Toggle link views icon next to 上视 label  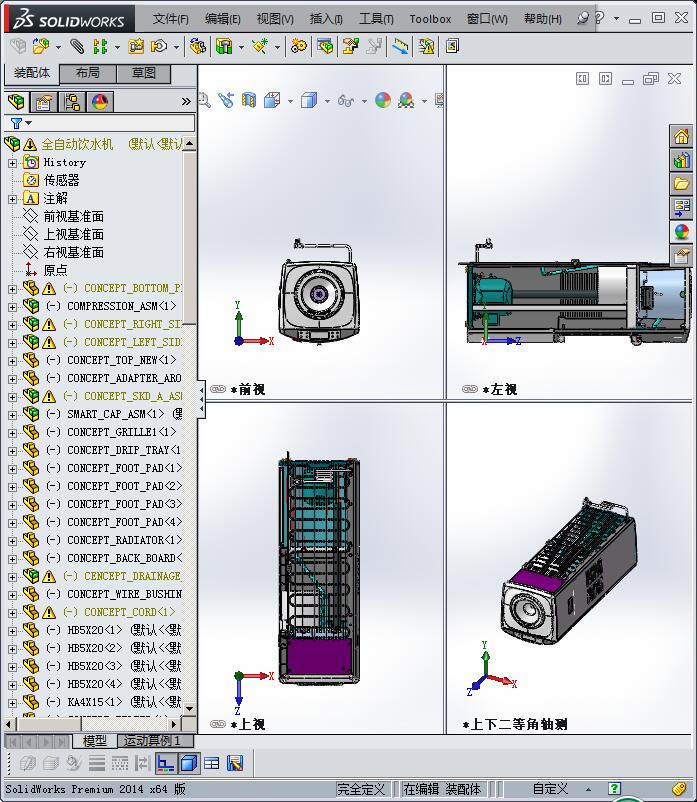click(x=218, y=724)
